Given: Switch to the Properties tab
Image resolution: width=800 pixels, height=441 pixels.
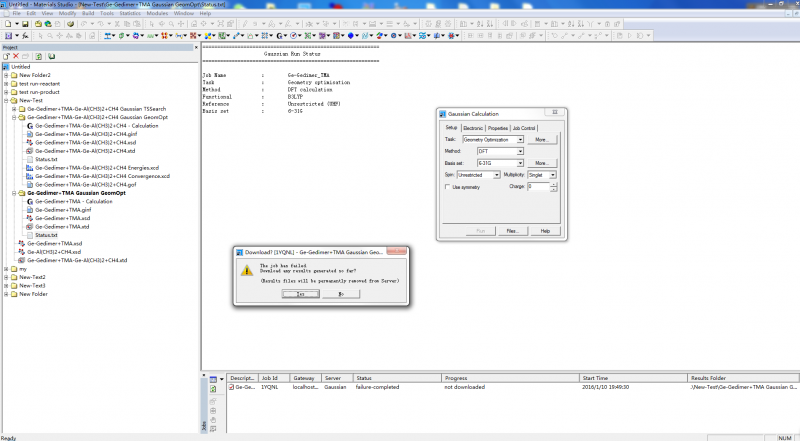Looking at the screenshot, I should (x=497, y=128).
